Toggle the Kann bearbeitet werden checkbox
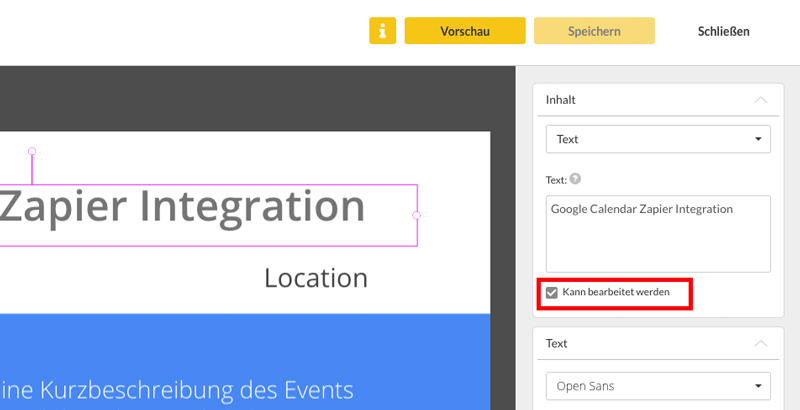The height and width of the screenshot is (410, 800). pos(552,292)
